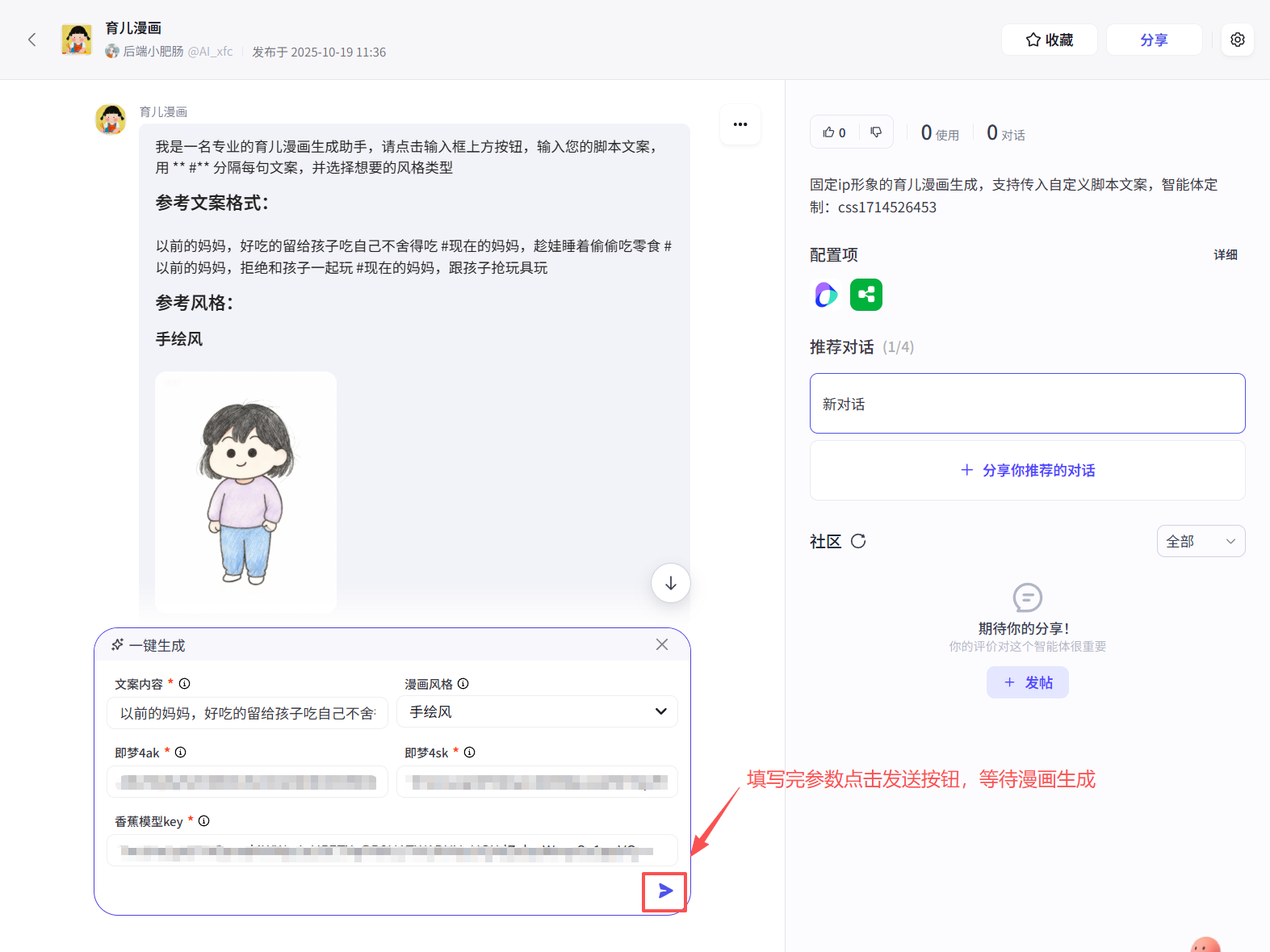Click the thumbs-up like button
The width and height of the screenshot is (1270, 952).
pyautogui.click(x=834, y=132)
